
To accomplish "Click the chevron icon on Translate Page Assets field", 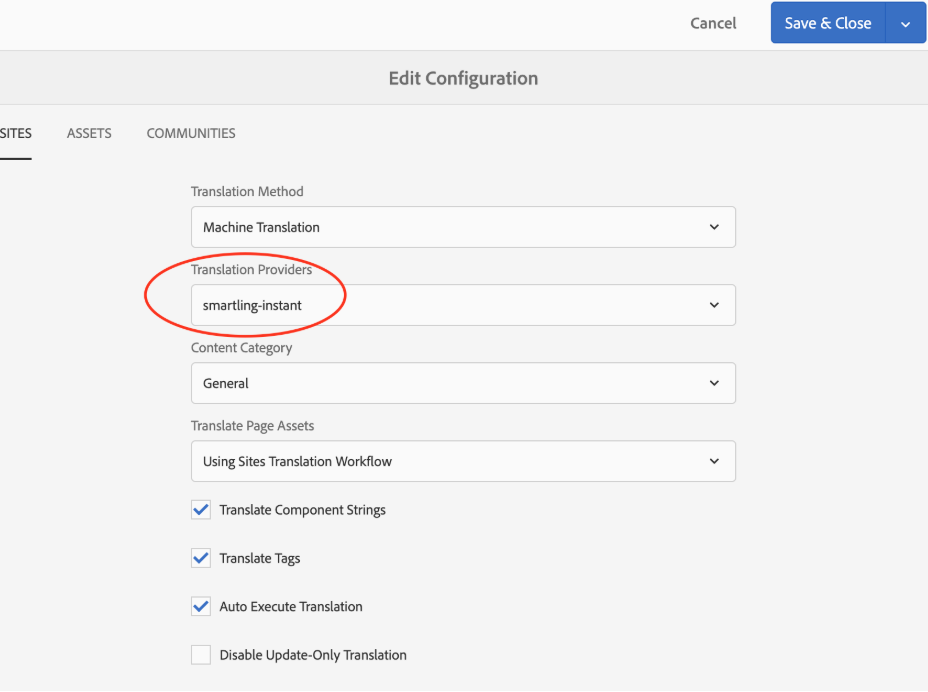I will point(714,461).
